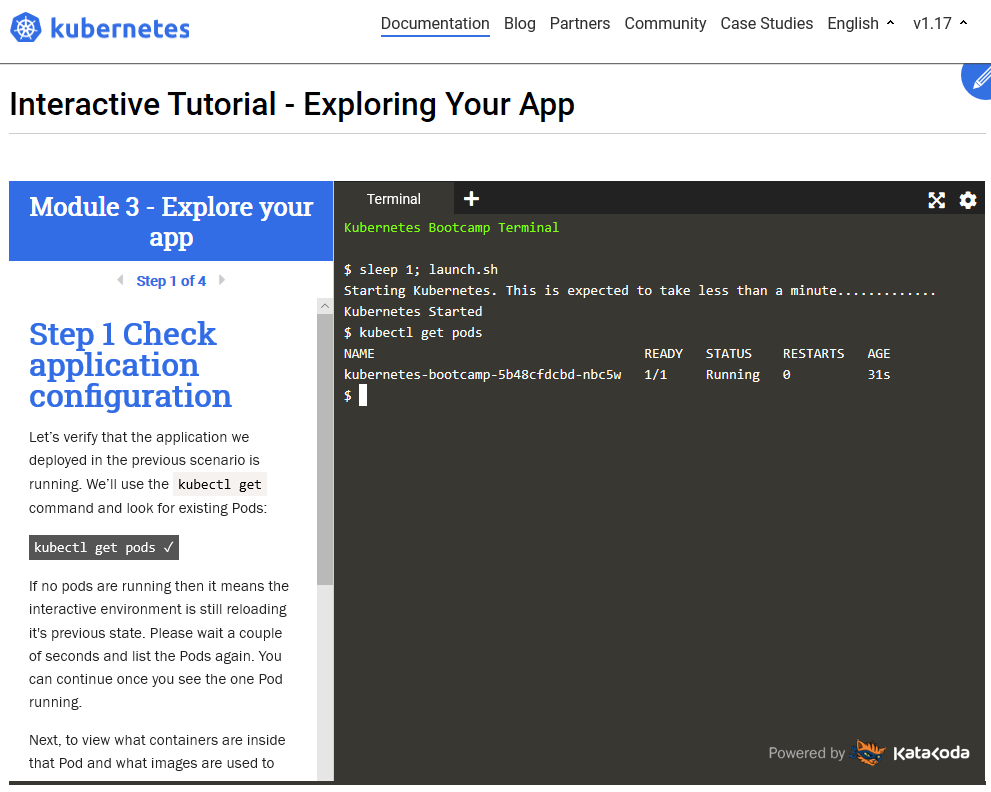Run the kubectl get pods command snippet
This screenshot has width=991, height=792.
point(104,548)
